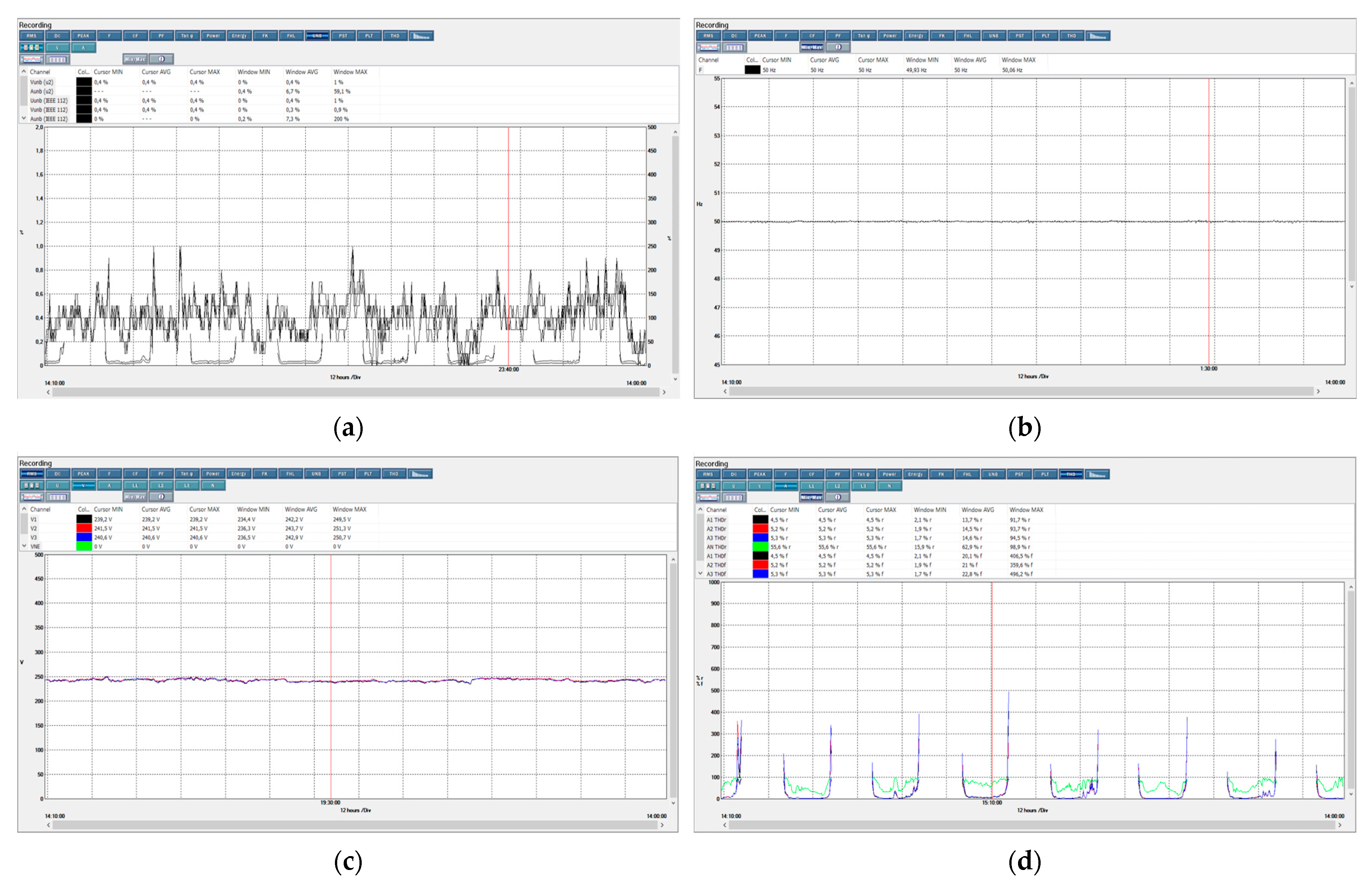Click horizontal scrollbar right arrow in panel (b)
The height and width of the screenshot is (890, 1372).
click(1318, 391)
